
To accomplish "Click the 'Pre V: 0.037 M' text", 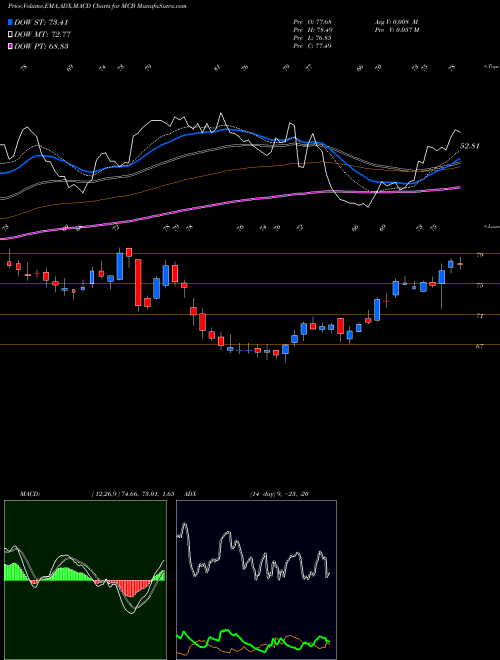I will (397, 30).
